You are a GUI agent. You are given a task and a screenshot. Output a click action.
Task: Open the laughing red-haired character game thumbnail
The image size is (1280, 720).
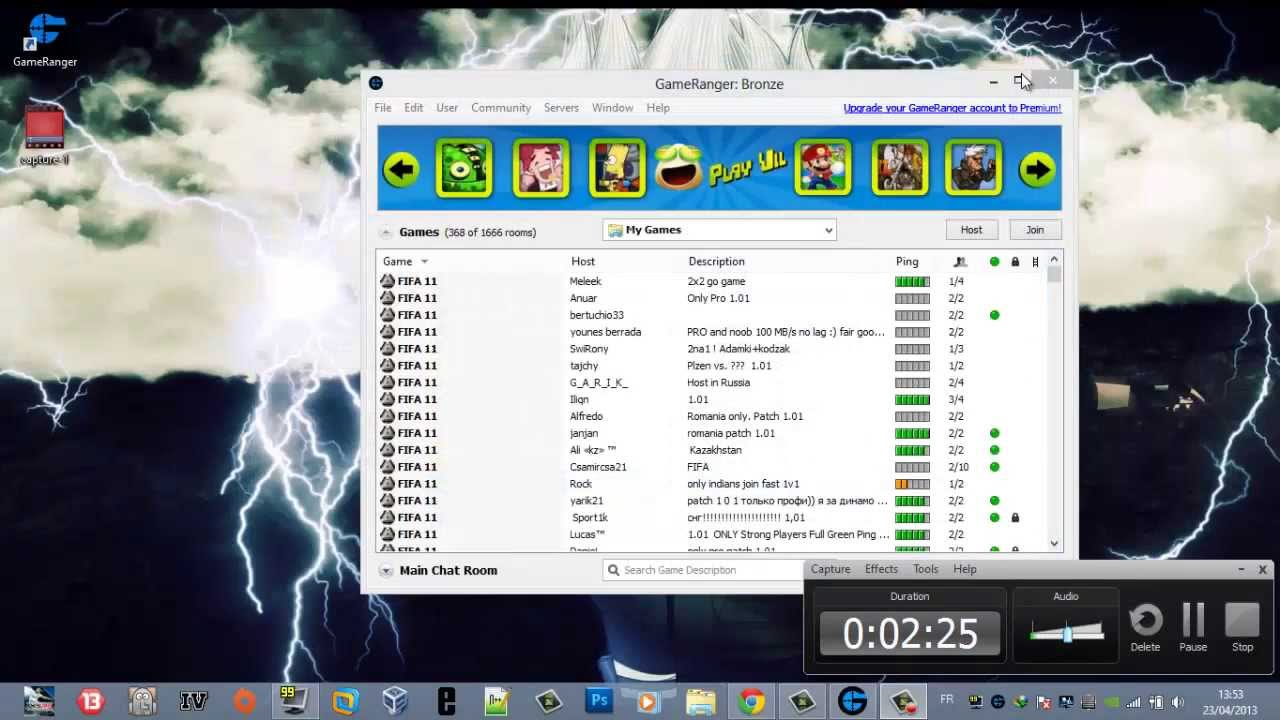coord(541,168)
